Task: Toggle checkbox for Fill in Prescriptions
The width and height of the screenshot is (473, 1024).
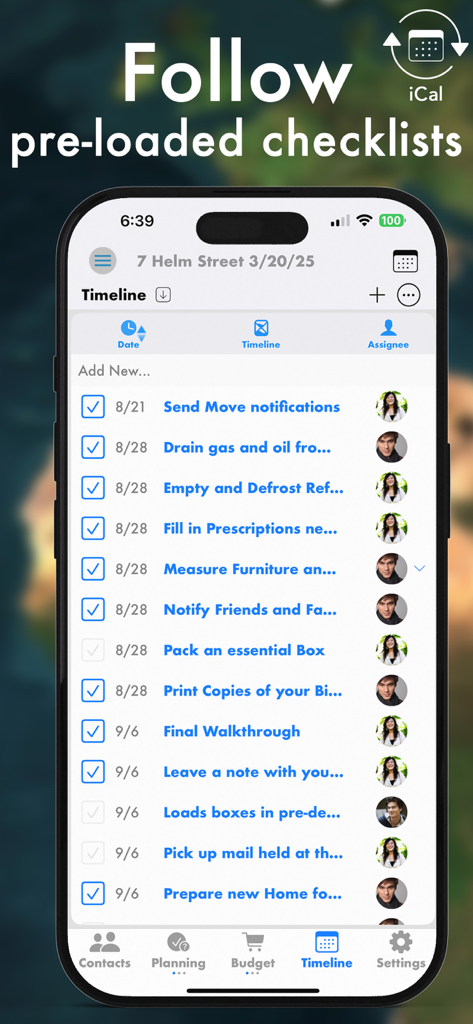Action: [93, 528]
